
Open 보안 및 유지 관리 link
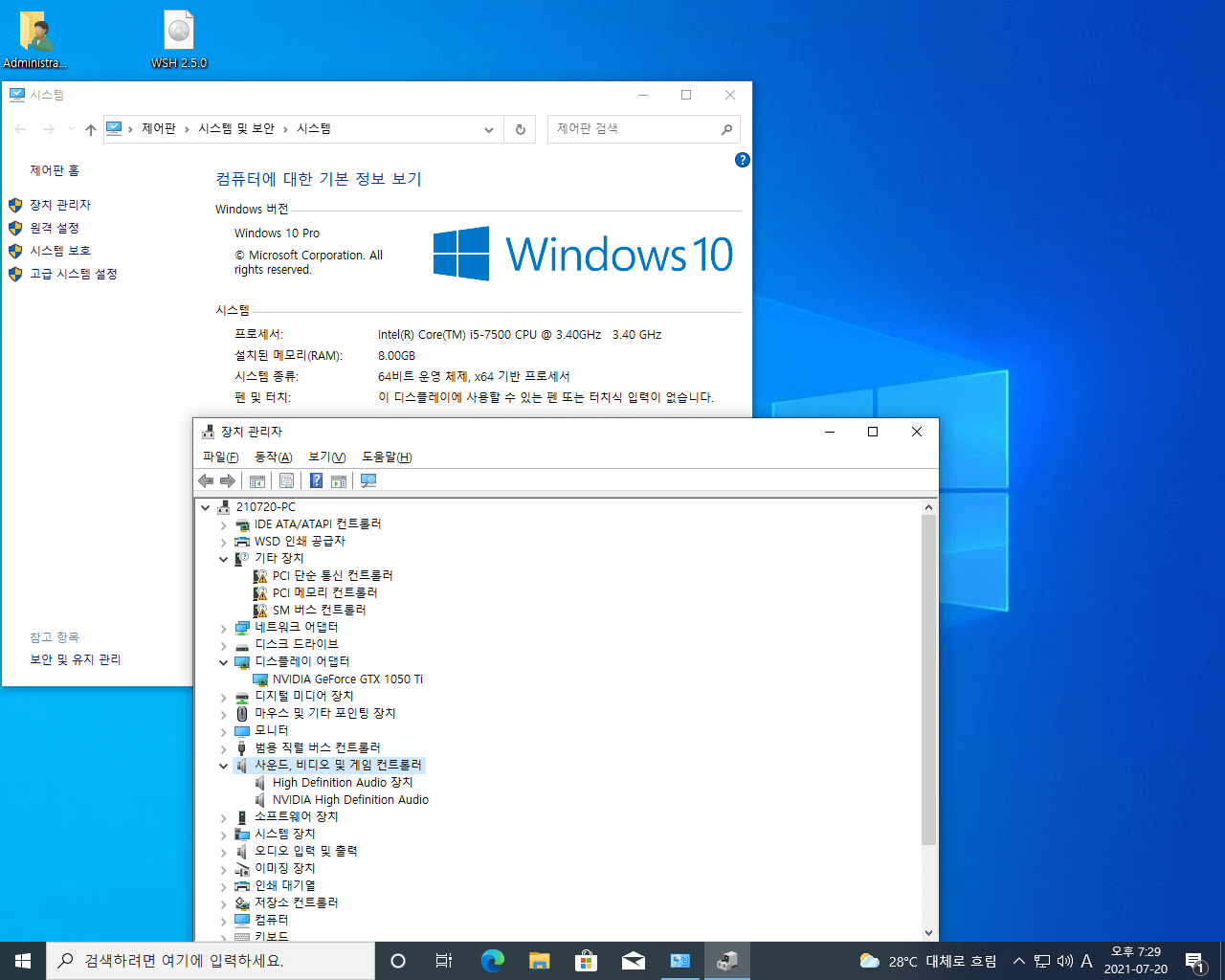click(76, 659)
